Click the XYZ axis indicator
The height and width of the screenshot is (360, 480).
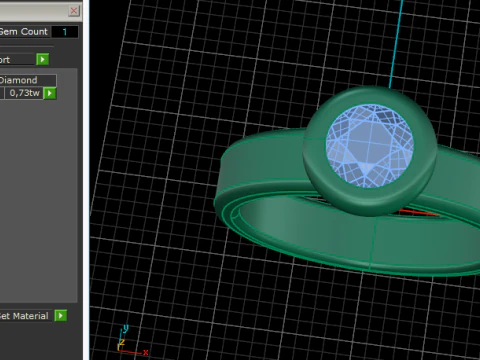(x=132, y=341)
